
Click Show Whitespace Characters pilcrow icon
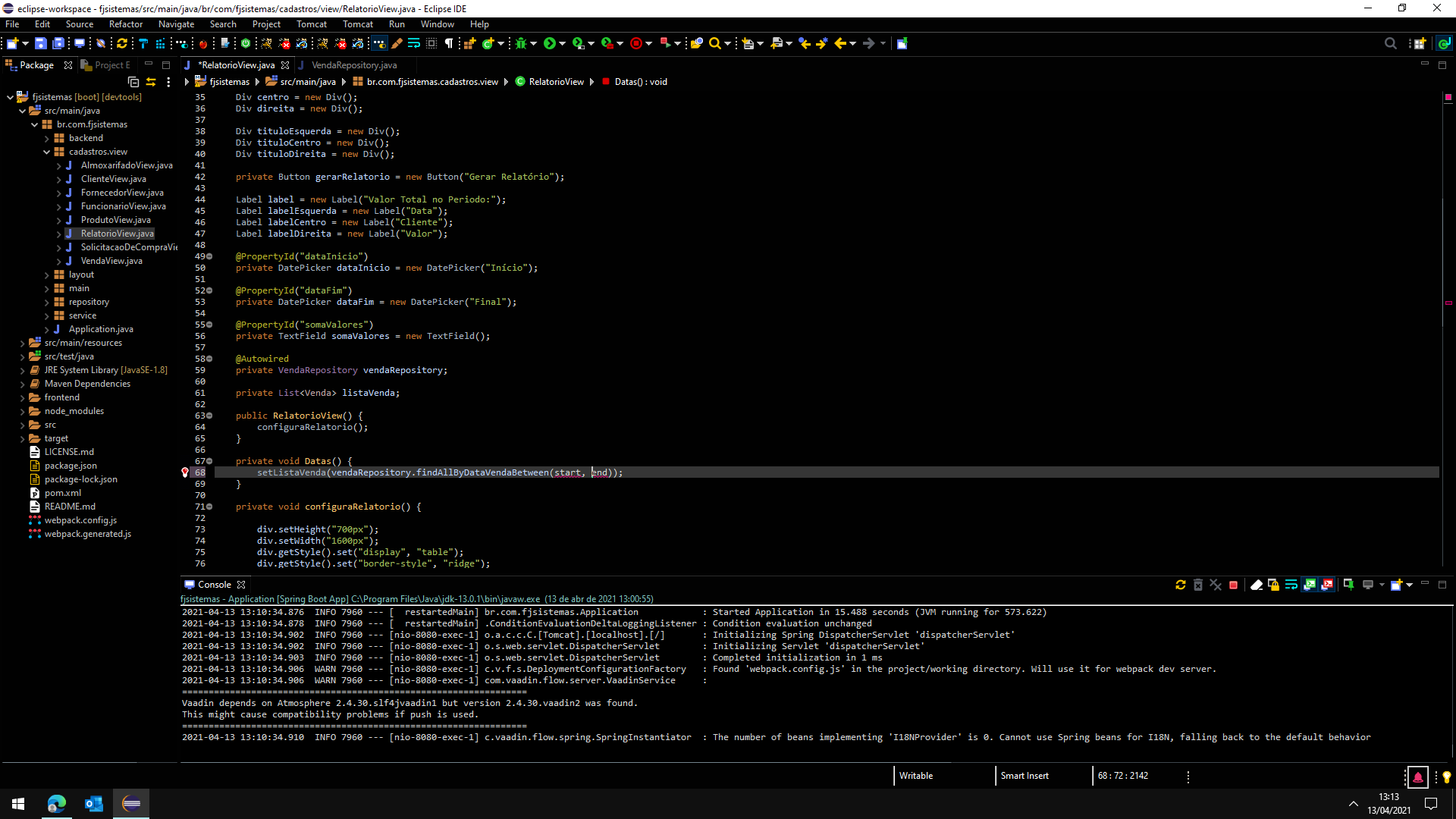coord(449,43)
